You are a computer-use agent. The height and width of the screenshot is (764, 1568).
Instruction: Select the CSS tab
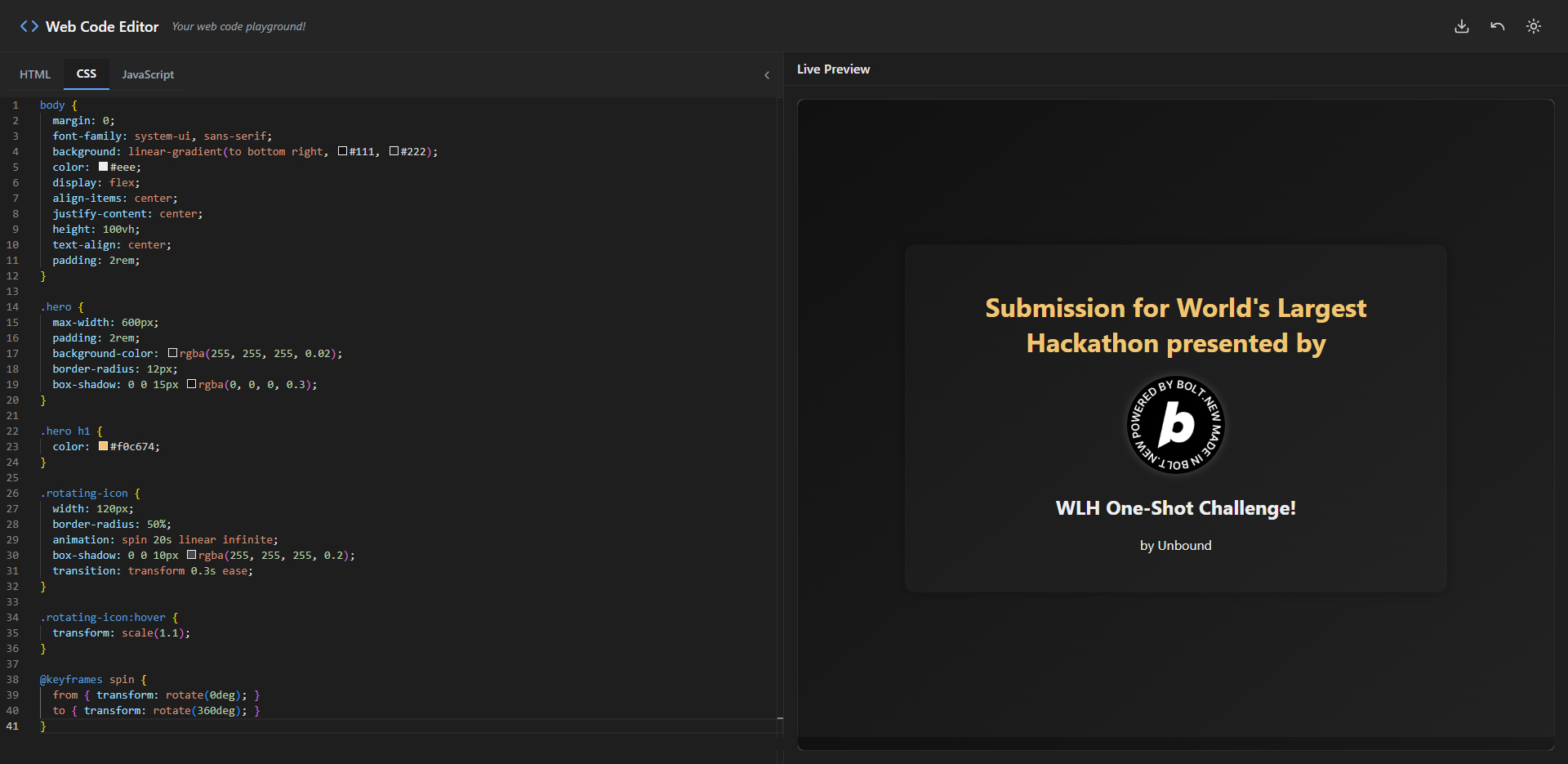(x=87, y=74)
